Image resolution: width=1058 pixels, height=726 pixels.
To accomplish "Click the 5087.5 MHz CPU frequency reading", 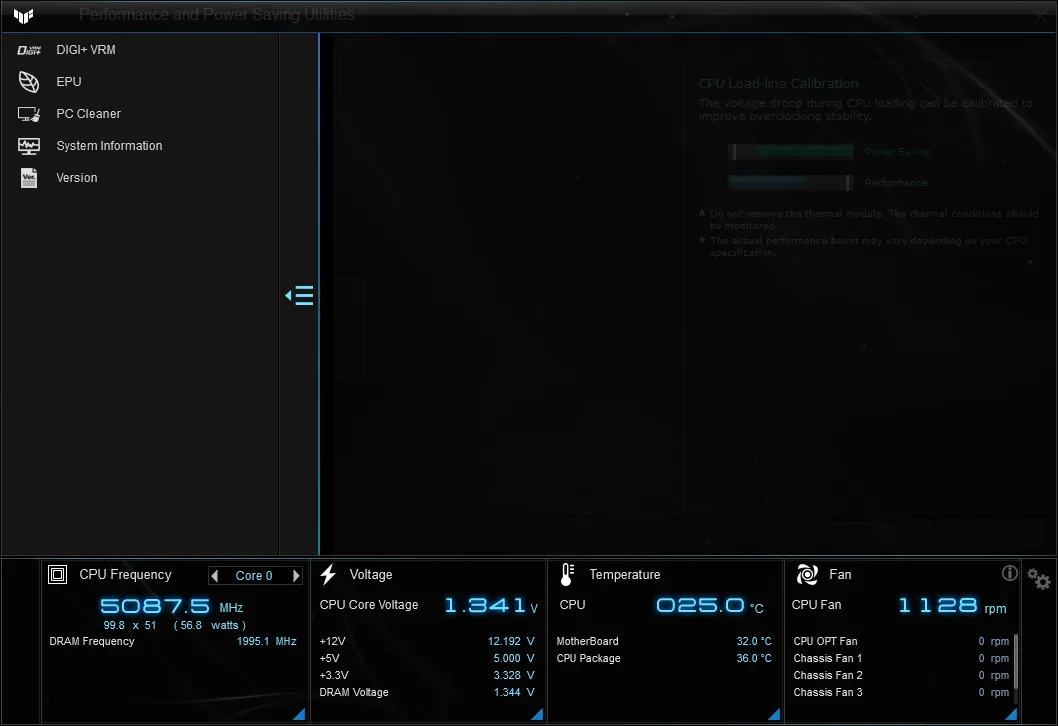I will [x=172, y=606].
